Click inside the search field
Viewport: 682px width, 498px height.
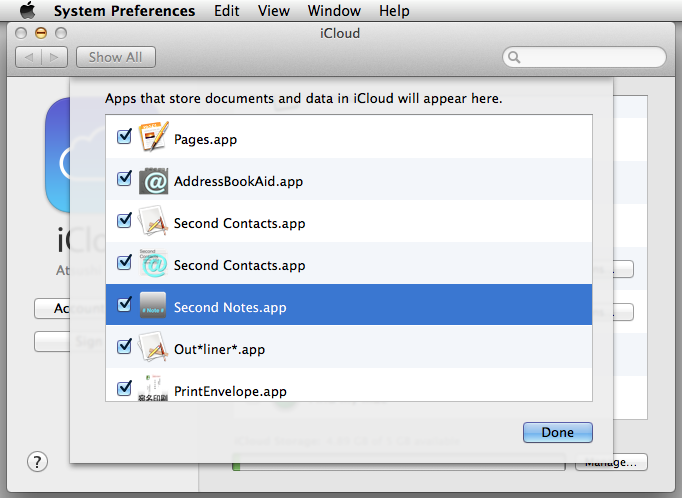click(x=584, y=57)
